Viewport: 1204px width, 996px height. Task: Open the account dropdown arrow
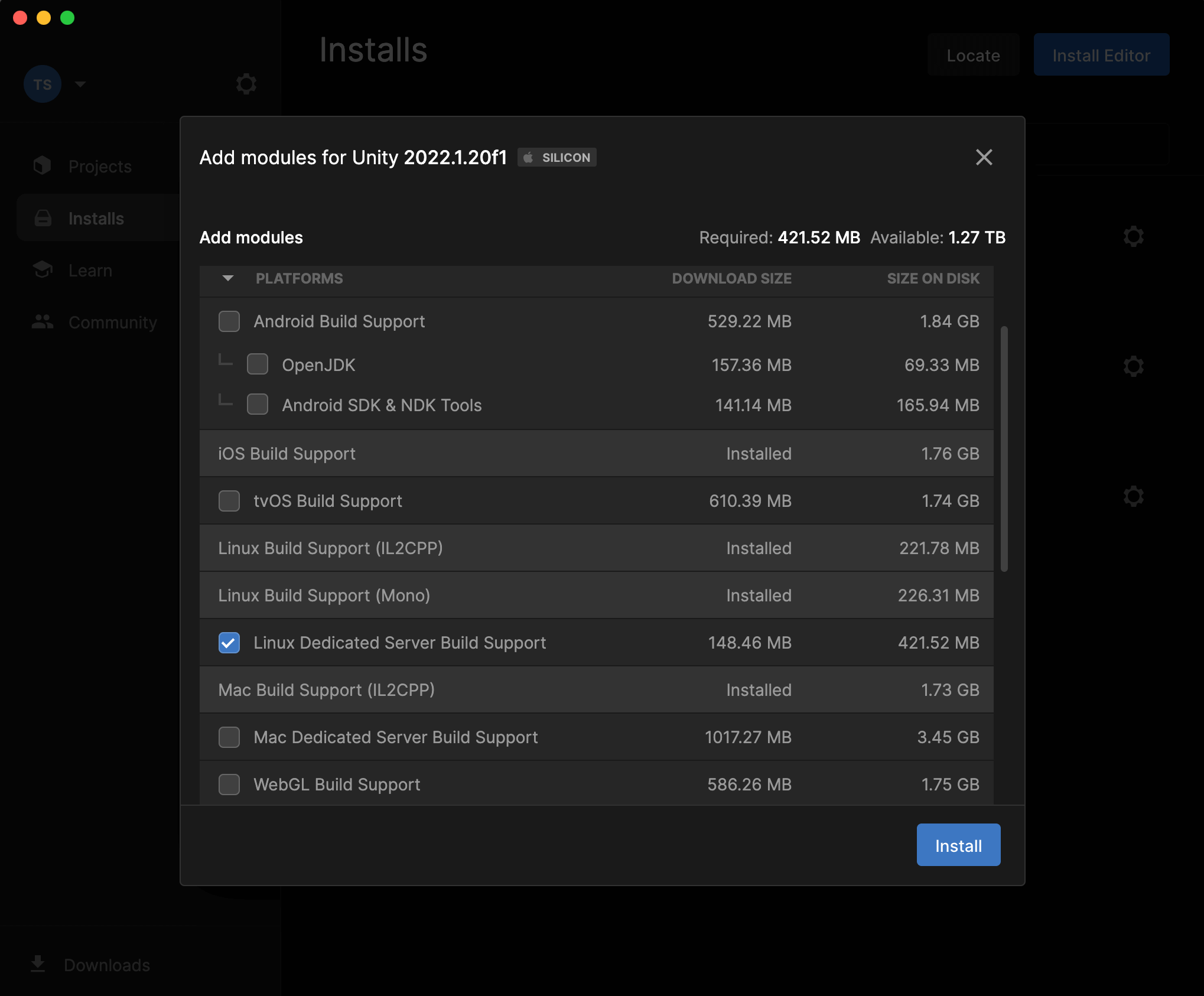[x=80, y=84]
